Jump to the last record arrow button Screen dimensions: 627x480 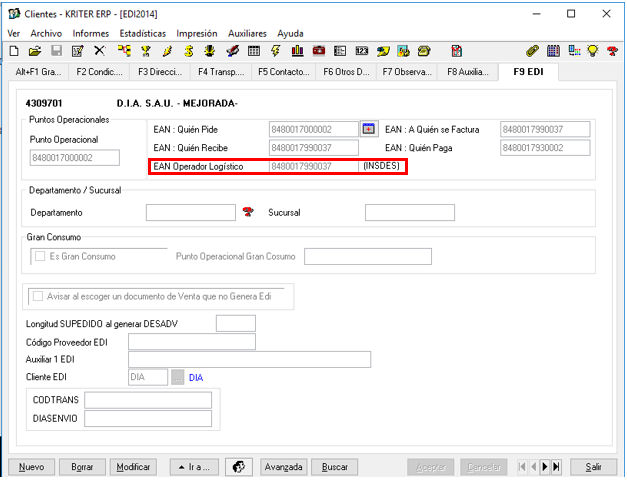coord(556,467)
